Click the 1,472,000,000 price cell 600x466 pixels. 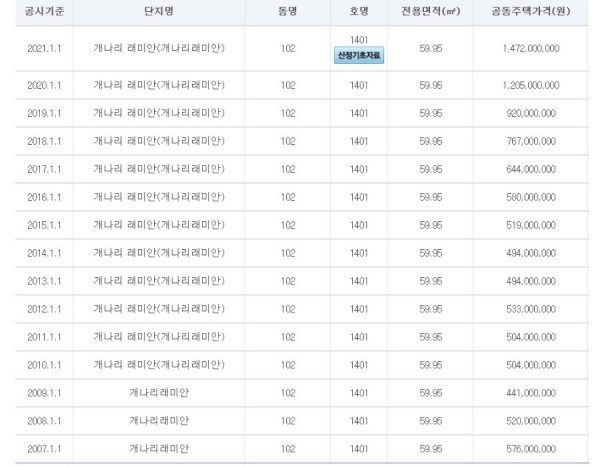pyautogui.click(x=531, y=49)
